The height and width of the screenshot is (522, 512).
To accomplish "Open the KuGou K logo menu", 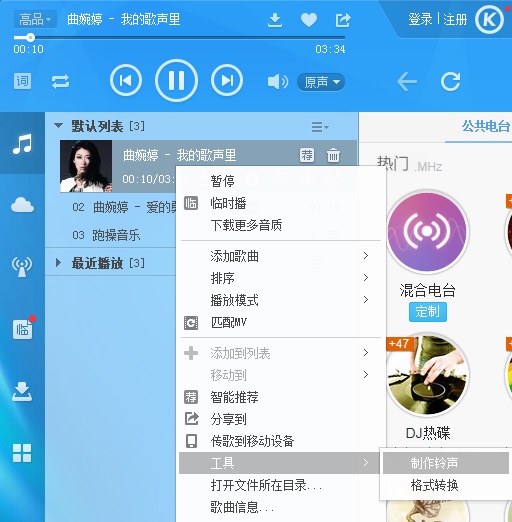I will coord(489,20).
